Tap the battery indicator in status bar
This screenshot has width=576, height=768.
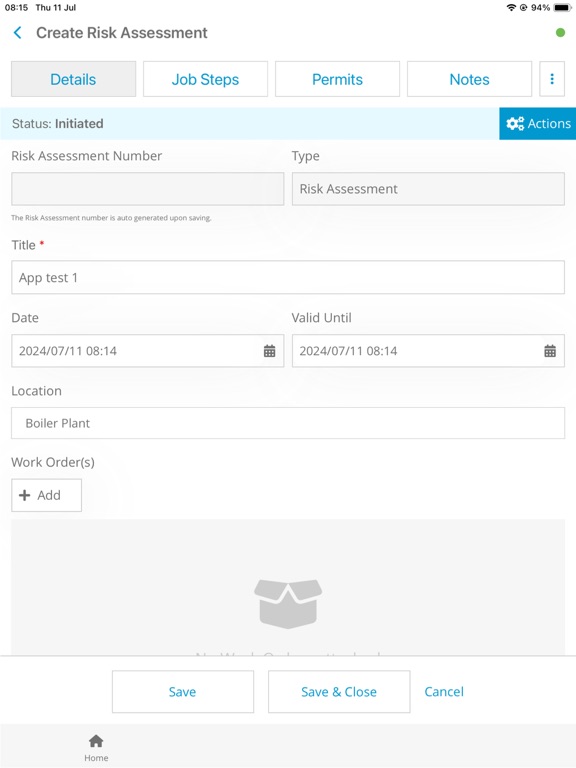(x=562, y=7)
